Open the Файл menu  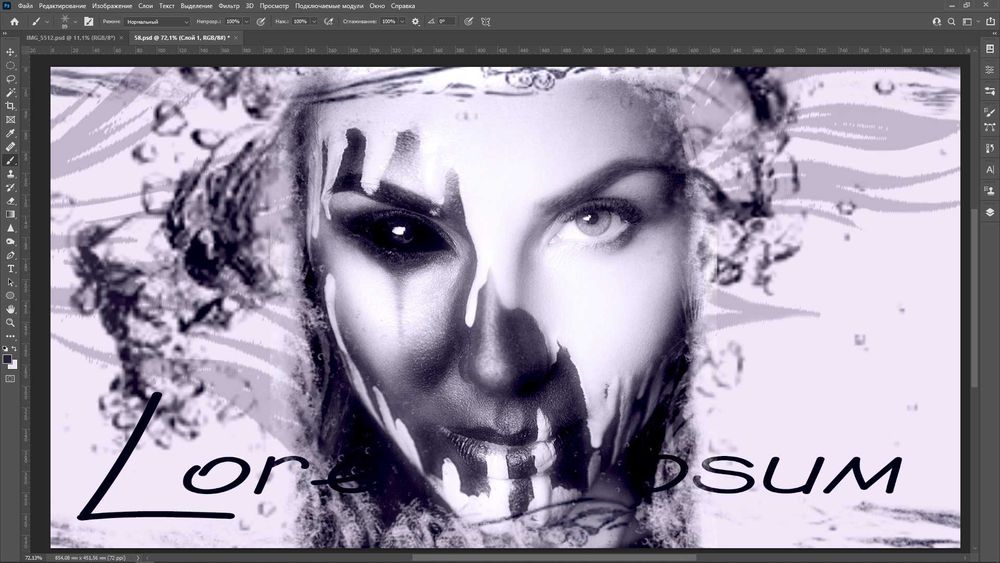(26, 6)
